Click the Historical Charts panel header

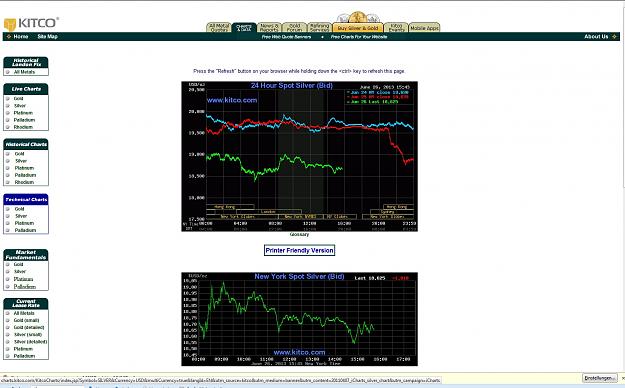[x=26, y=144]
